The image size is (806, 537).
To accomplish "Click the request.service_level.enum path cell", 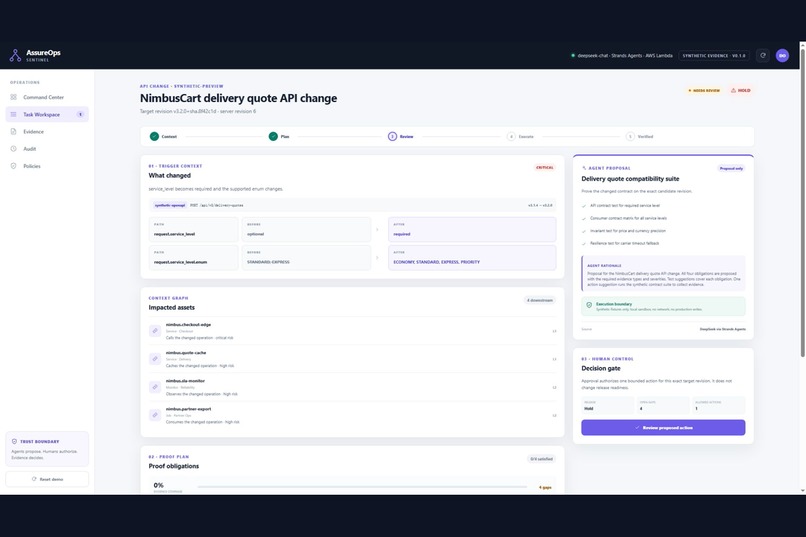I will pyautogui.click(x=193, y=257).
